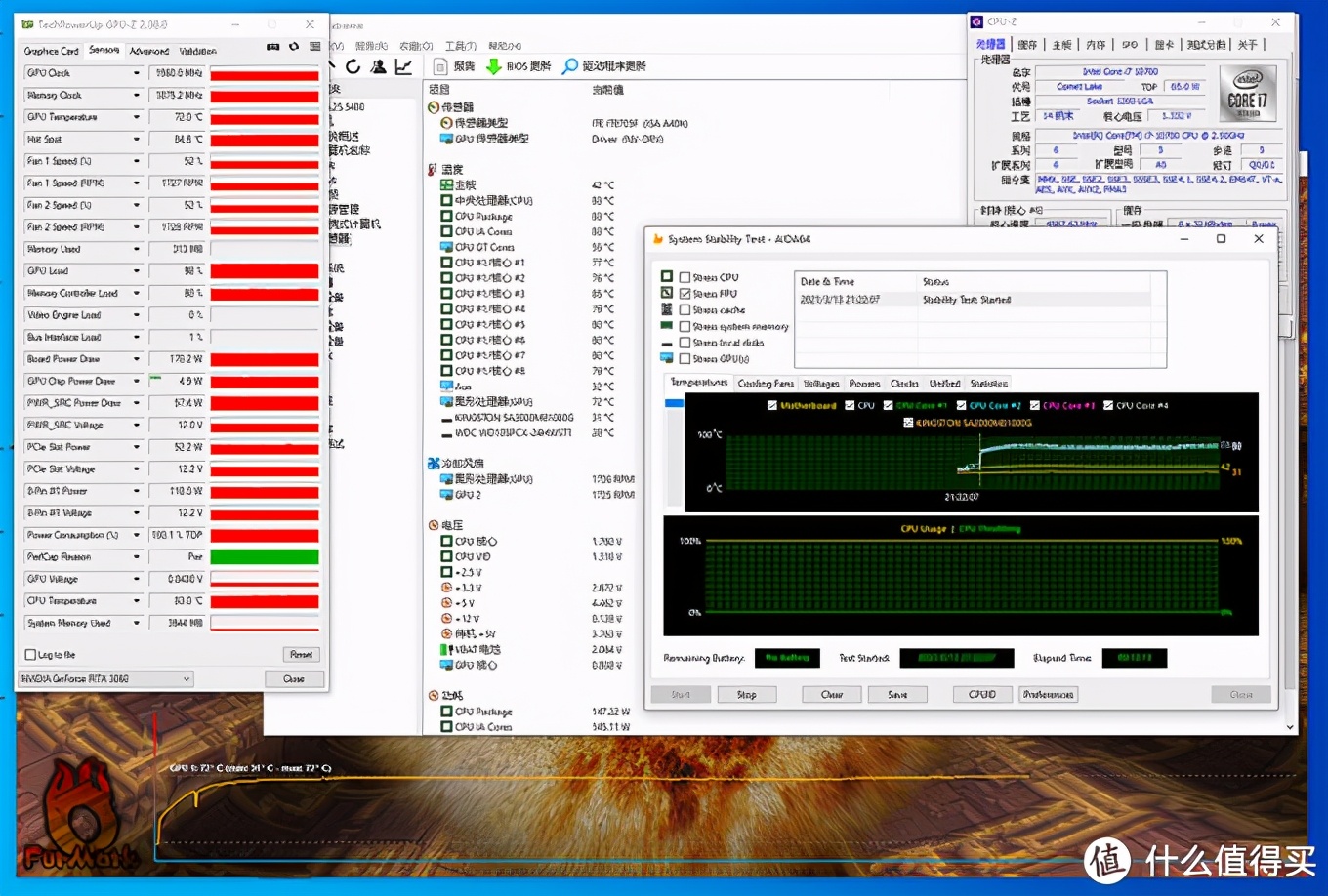
Task: Enable the Stress system memory checkbox
Action: 685,327
